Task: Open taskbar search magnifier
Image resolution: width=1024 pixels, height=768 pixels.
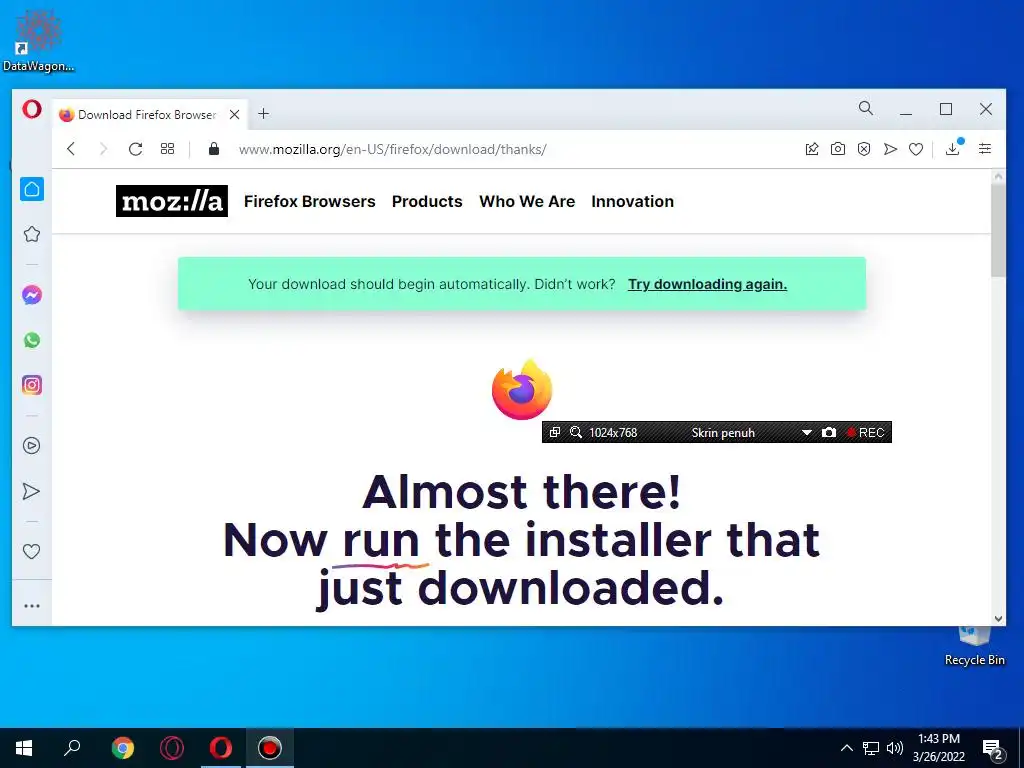Action: [72, 748]
